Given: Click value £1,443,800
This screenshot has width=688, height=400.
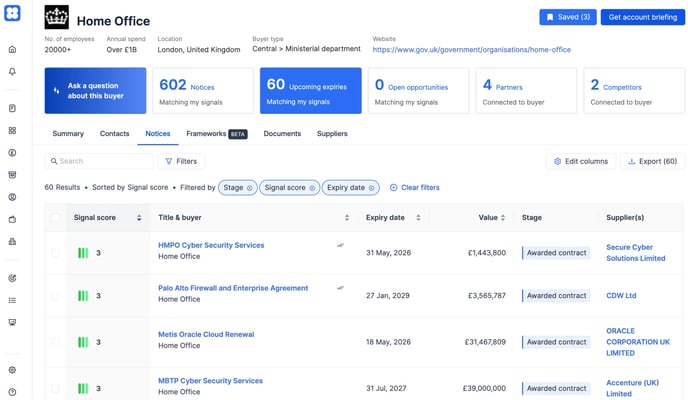Looking at the screenshot, I should click(487, 253).
